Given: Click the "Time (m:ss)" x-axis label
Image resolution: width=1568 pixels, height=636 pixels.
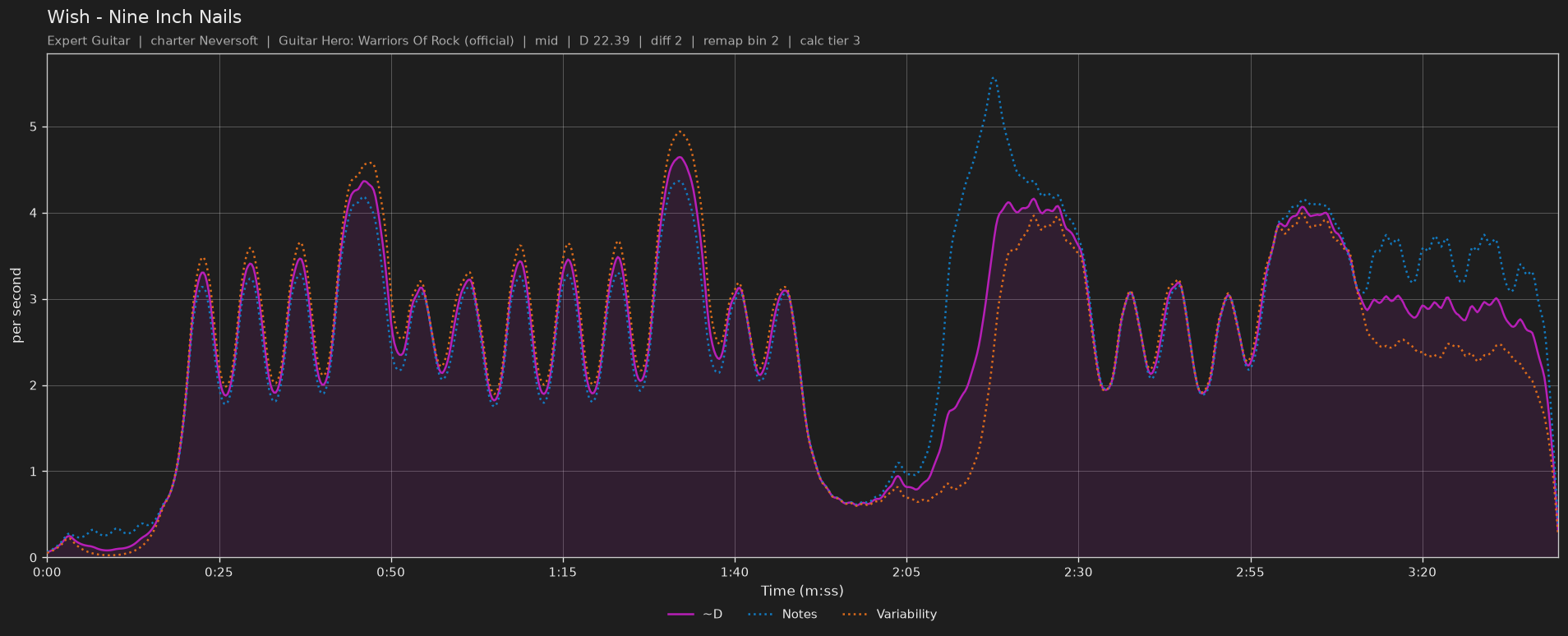Looking at the screenshot, I should pyautogui.click(x=802, y=591).
